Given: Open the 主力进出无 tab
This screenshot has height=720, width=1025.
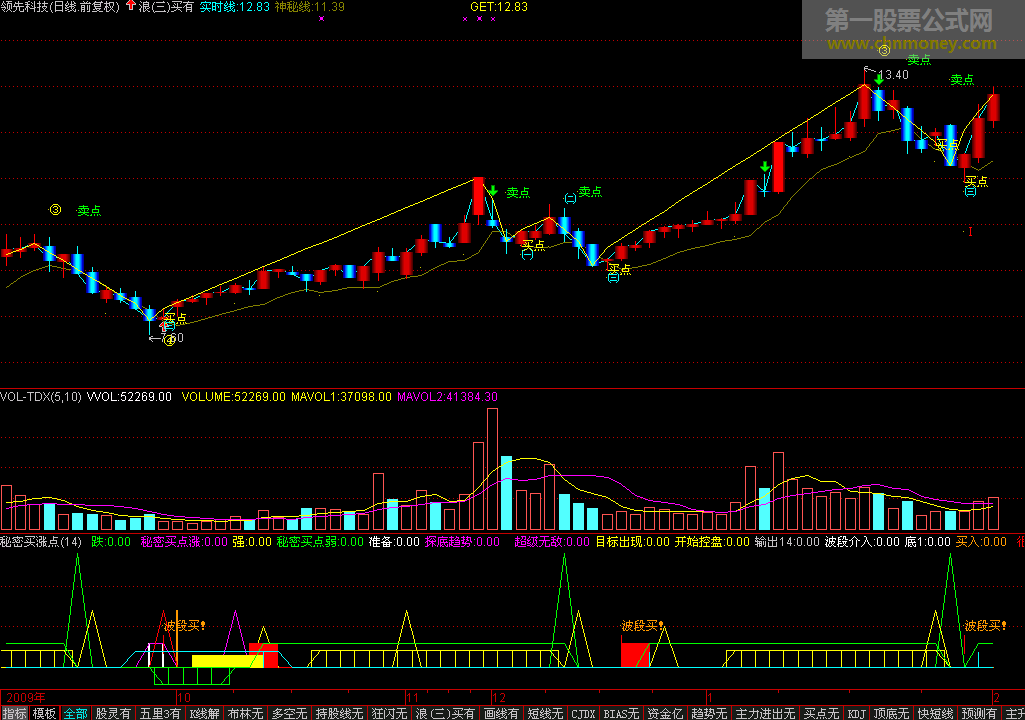Looking at the screenshot, I should 765,713.
